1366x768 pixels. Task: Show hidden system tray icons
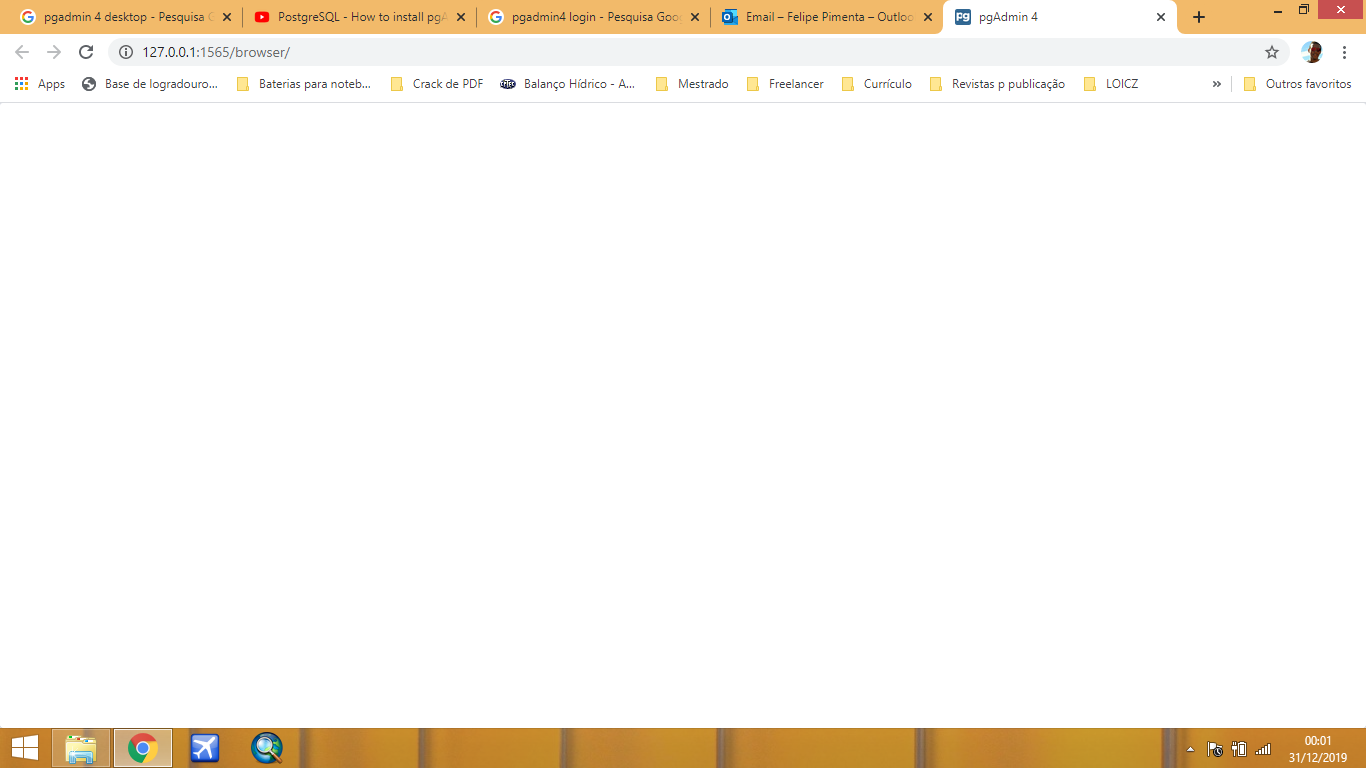tap(1190, 749)
